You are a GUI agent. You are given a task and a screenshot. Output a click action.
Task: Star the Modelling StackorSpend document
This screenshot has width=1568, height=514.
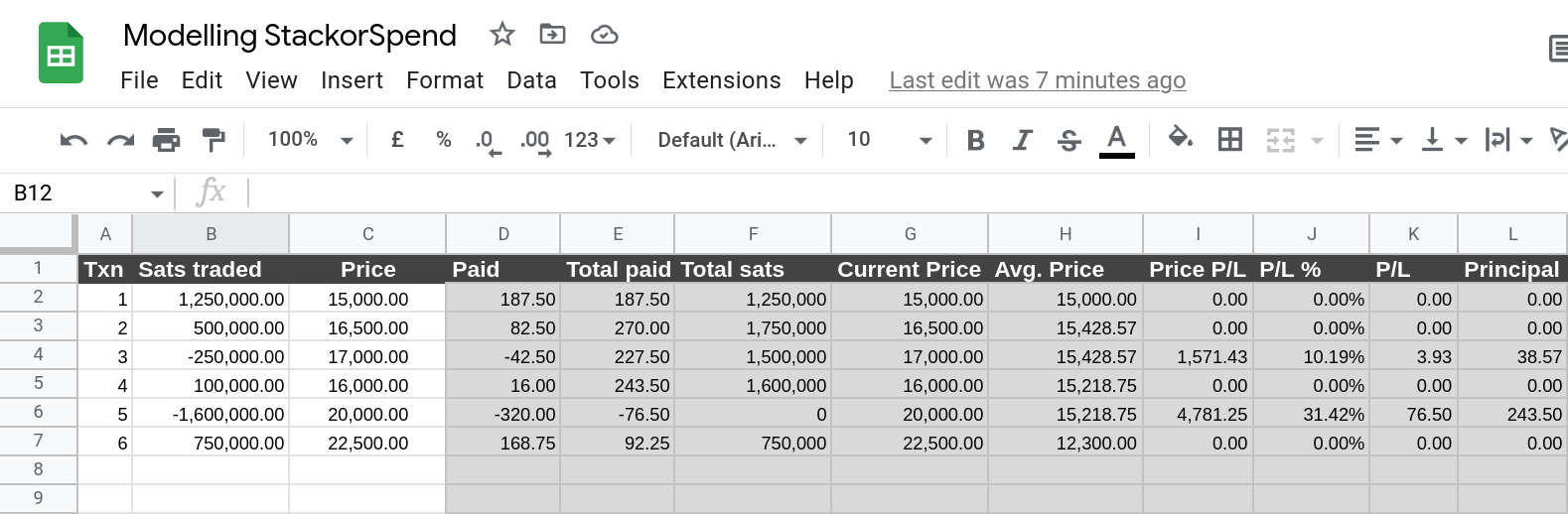(502, 35)
